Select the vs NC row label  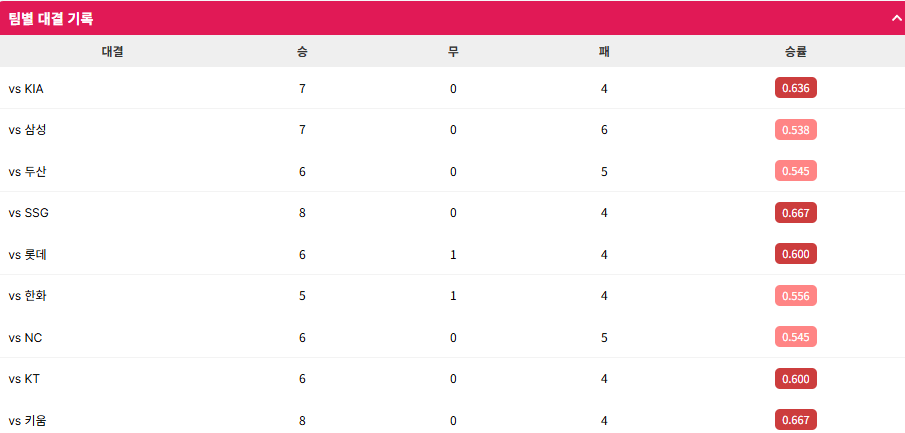point(25,338)
